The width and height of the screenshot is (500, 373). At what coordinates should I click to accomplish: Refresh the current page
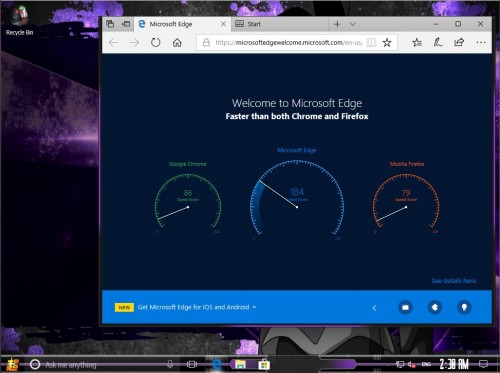[x=155, y=43]
